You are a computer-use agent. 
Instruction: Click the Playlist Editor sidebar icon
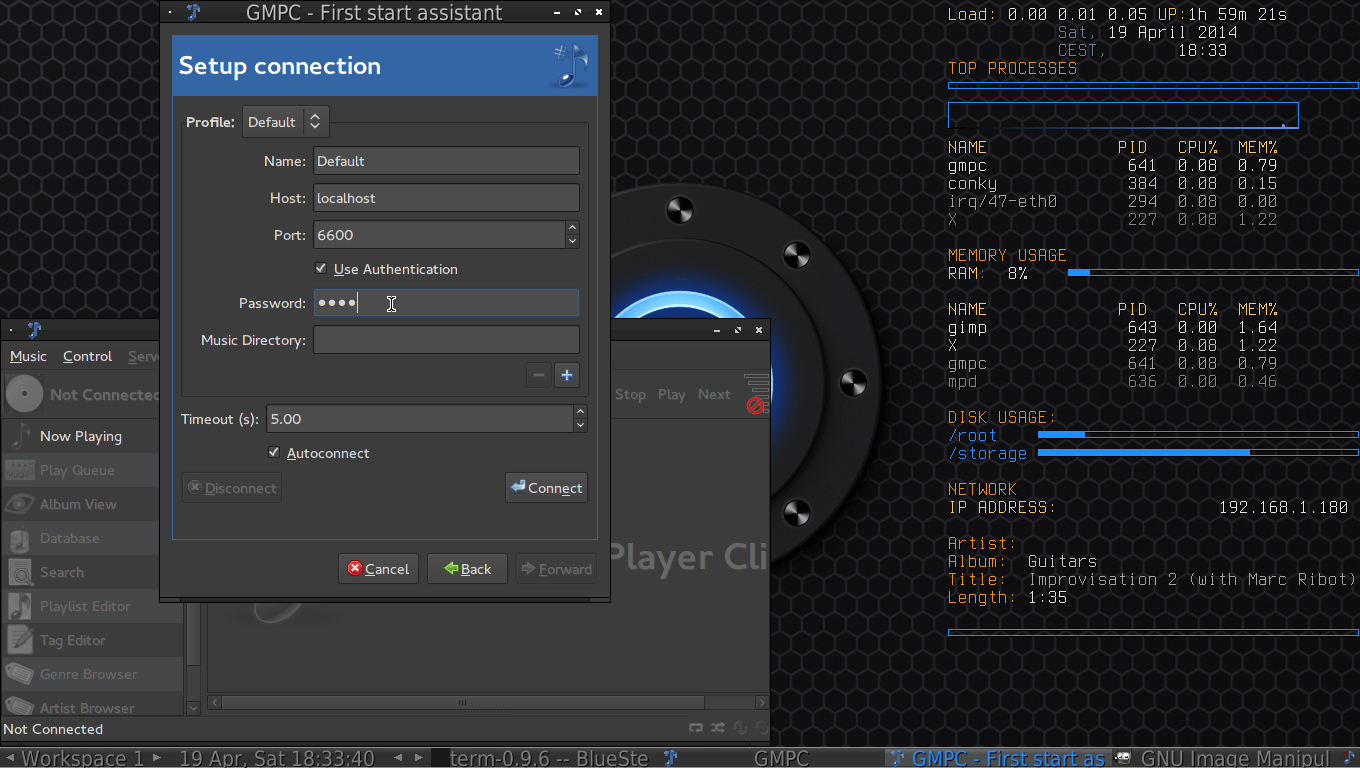point(20,606)
